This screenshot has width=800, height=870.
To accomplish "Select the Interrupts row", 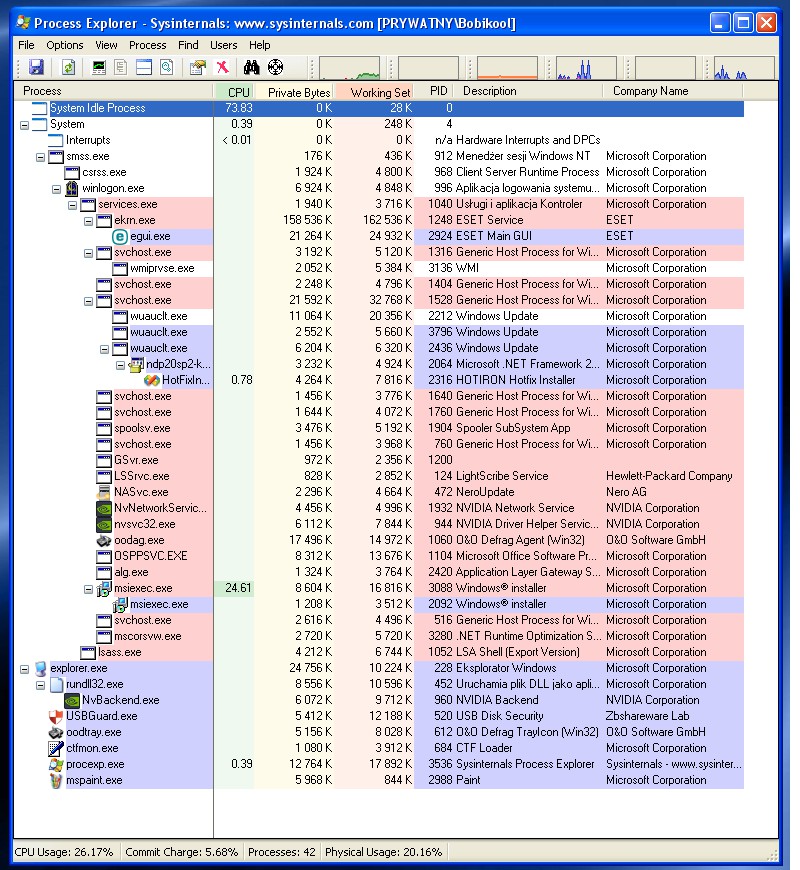I will pyautogui.click(x=379, y=140).
